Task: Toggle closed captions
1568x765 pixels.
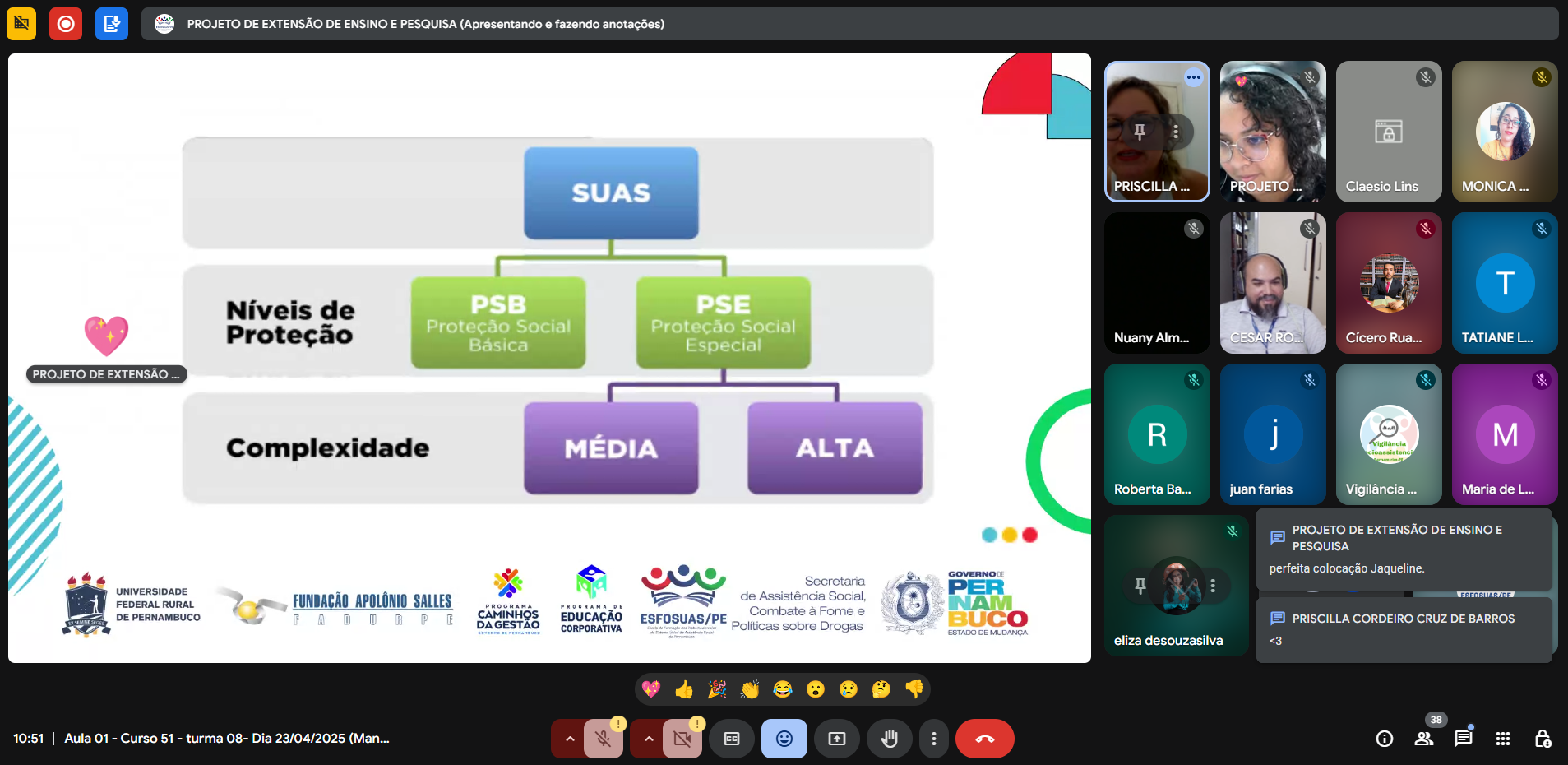Action: [x=732, y=739]
